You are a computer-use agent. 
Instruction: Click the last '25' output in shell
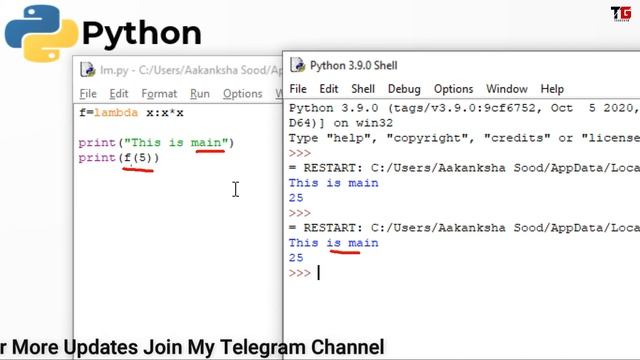tap(296, 258)
